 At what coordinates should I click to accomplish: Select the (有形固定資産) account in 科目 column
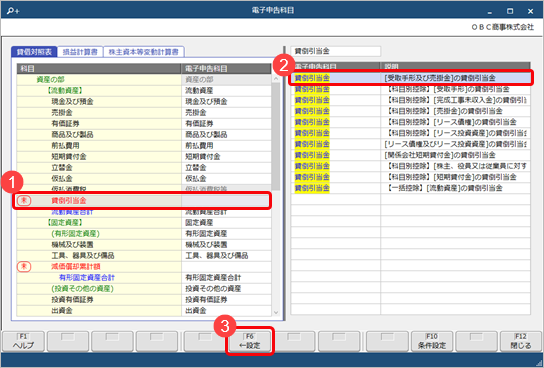click(75, 233)
